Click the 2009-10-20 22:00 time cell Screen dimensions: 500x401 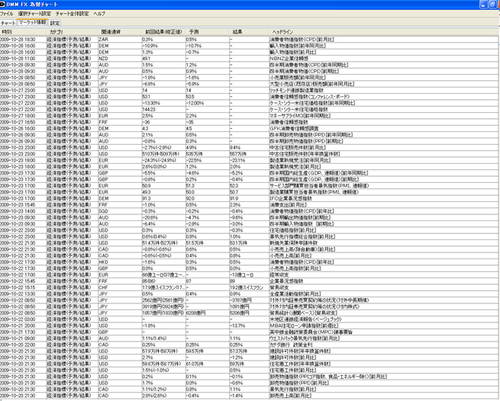coord(23,345)
